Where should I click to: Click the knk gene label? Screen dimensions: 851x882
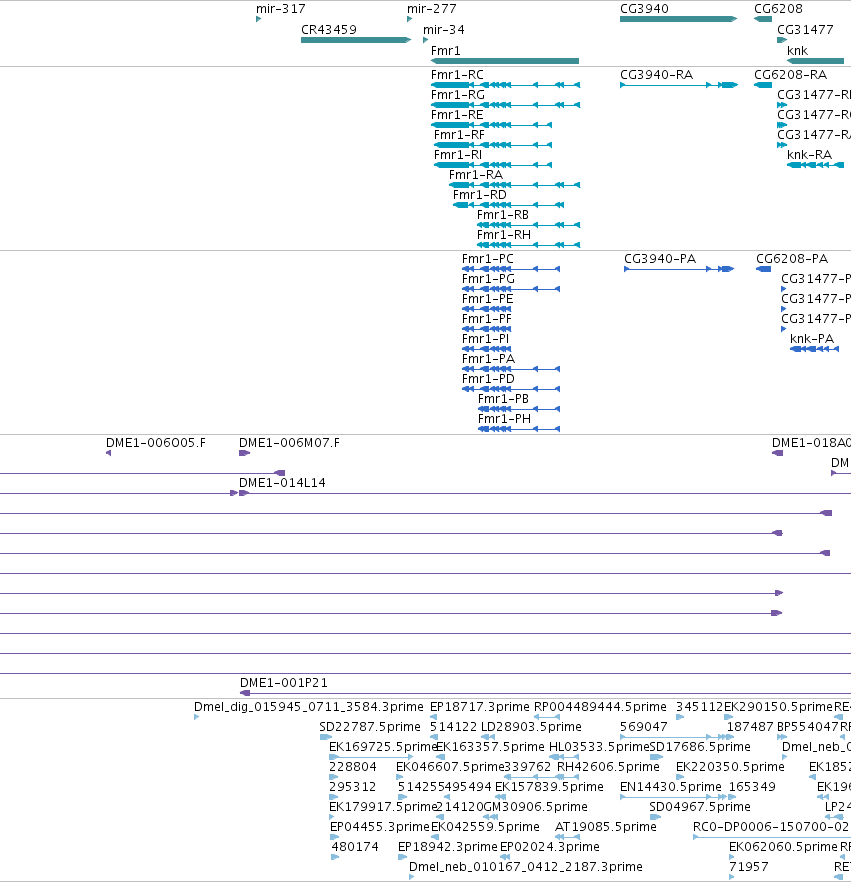tap(798, 51)
